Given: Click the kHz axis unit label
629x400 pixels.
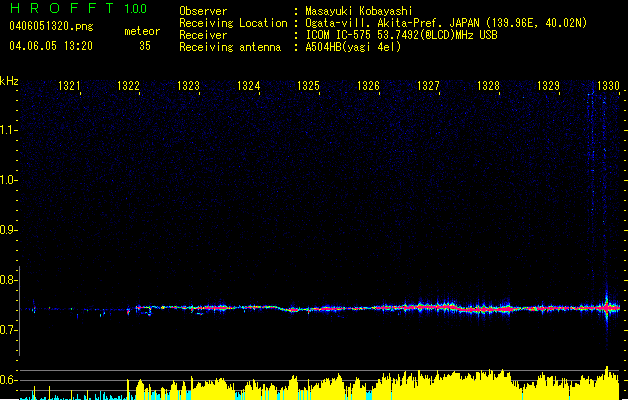Looking at the screenshot, I should 9,81.
